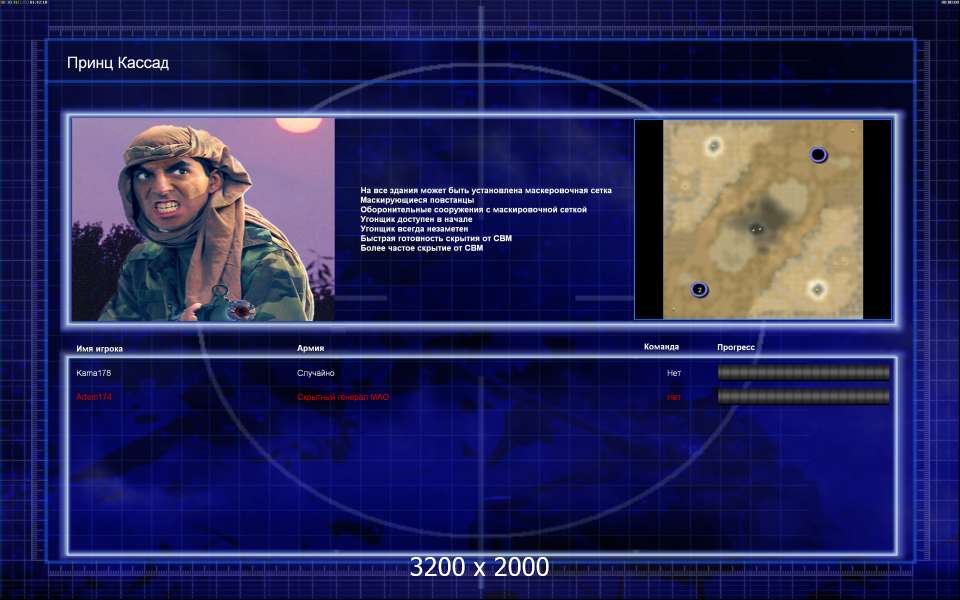Click Artem174's loading progress bar
Viewport: 960px width, 600px height.
(x=803, y=397)
